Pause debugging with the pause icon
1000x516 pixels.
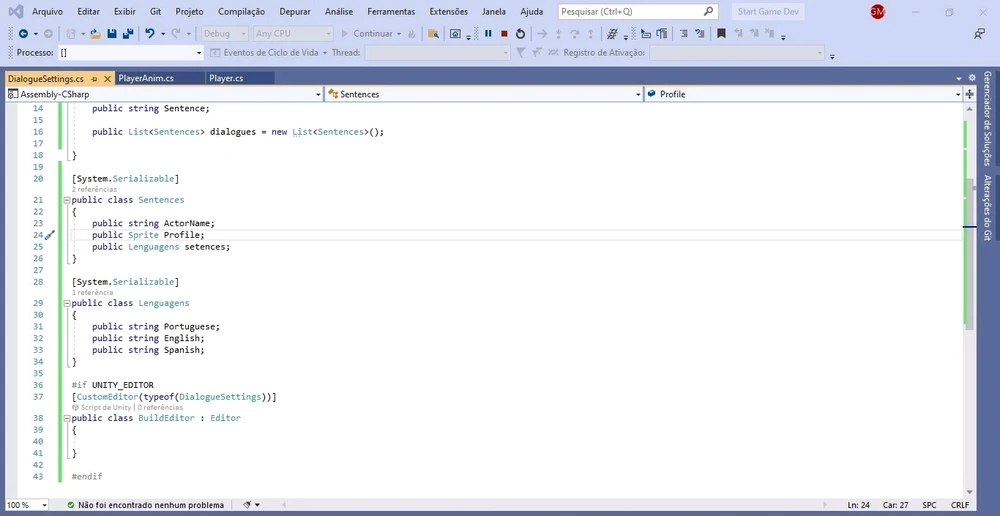point(488,33)
